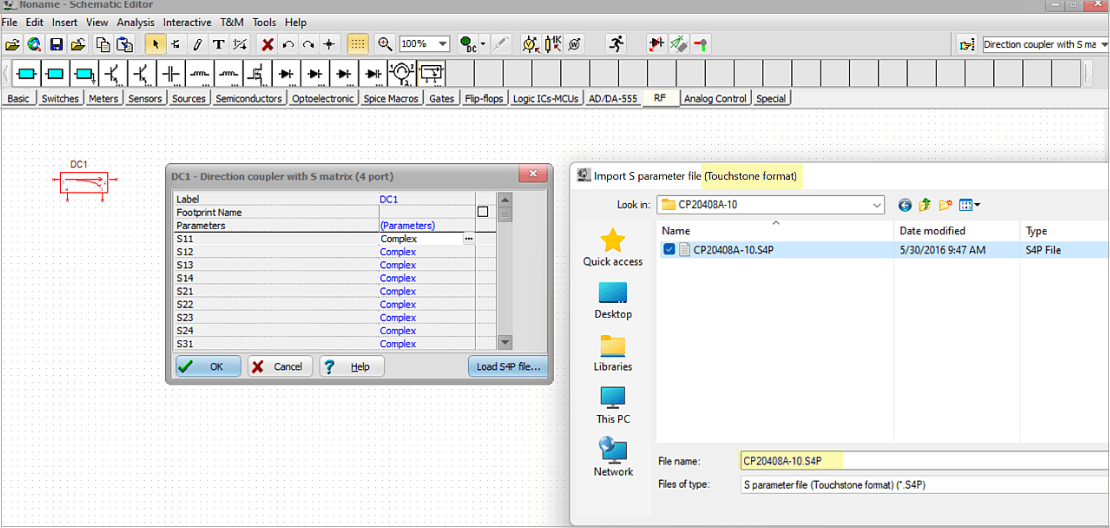1110x528 pixels.
Task: Toggle the CP20408A-10.S4P file checkbox
Action: click(x=668, y=249)
